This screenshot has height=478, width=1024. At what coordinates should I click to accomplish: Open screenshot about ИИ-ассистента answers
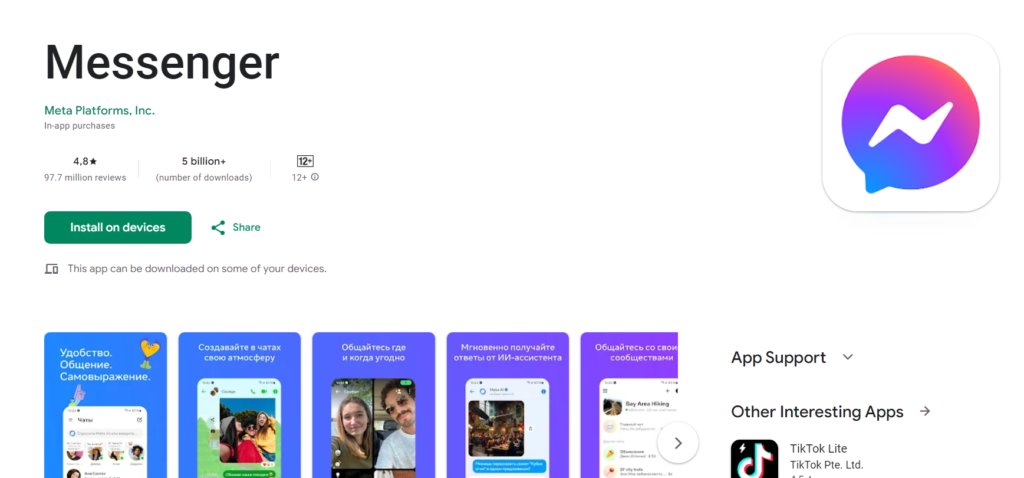[508, 405]
